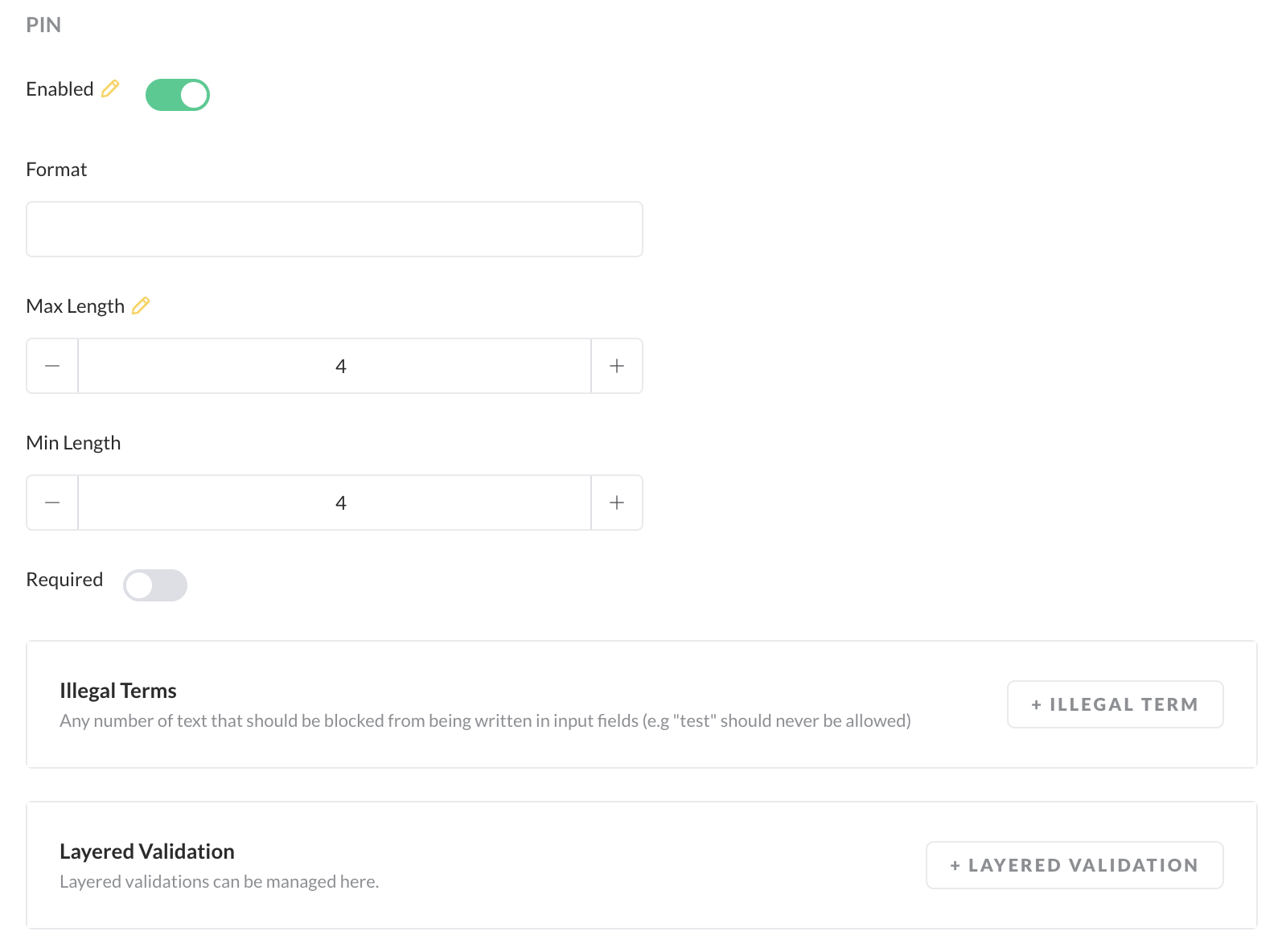Select the Illegal Terms heading
The width and height of the screenshot is (1282, 952).
coord(118,691)
